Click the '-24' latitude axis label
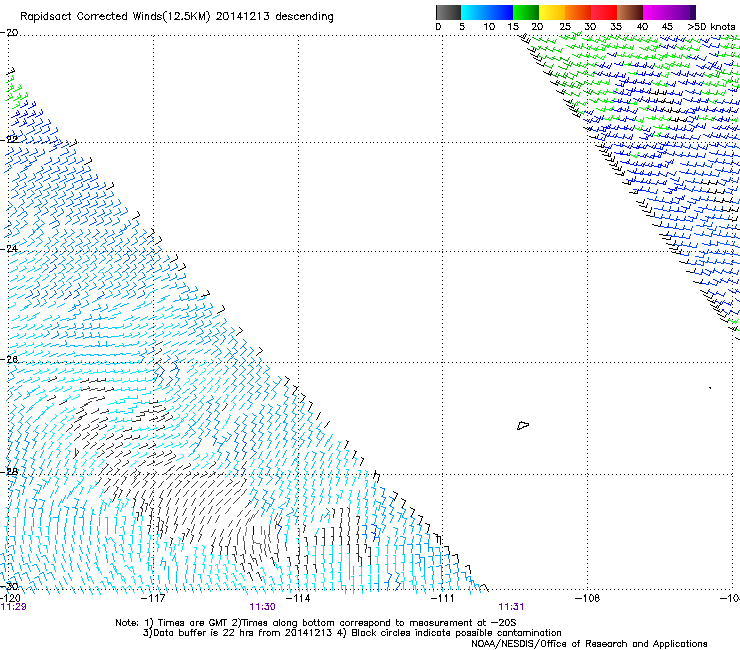The image size is (740, 650). coord(9,248)
